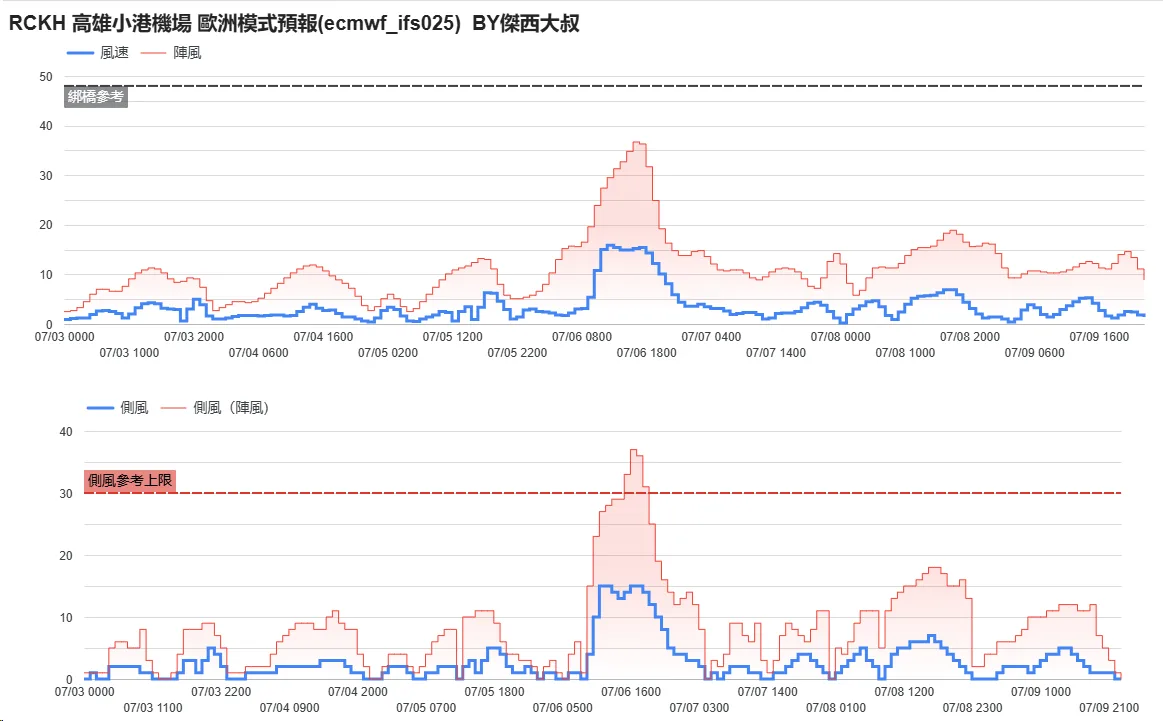Screen dimensions: 1163x721
Task: Select bottom chart x-axis label 07/09 1000
Action: tap(1041, 691)
